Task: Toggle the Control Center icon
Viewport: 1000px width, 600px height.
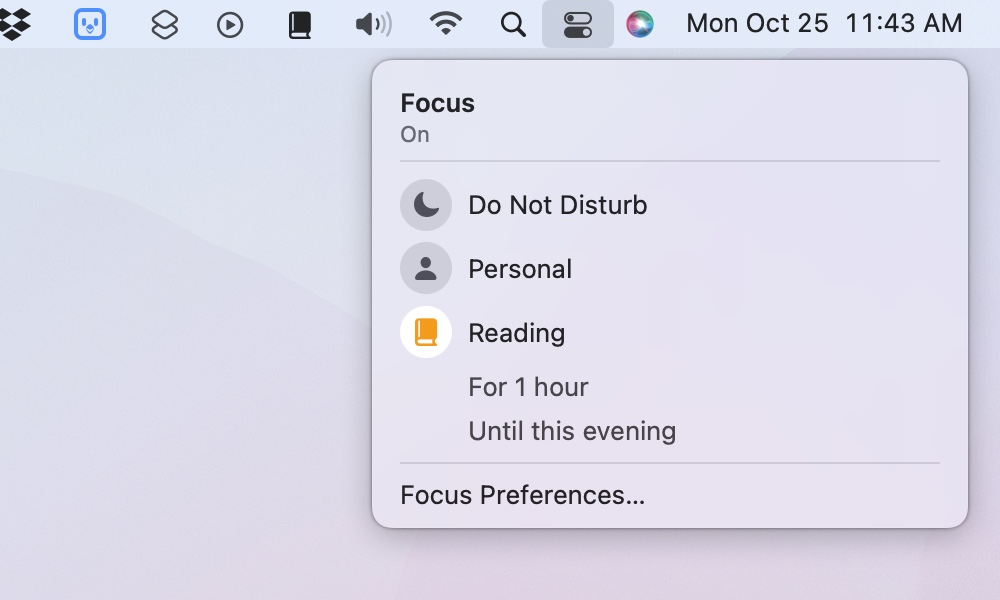Action: coord(578,24)
